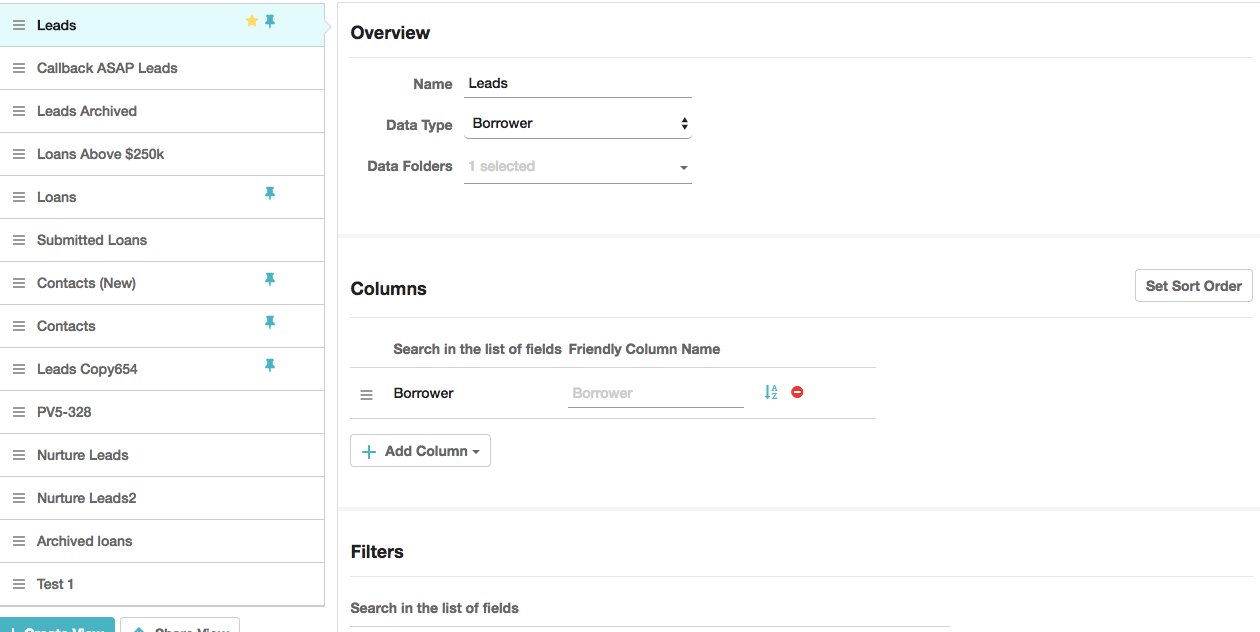Click drag handle icon beside Callback ASAP Leads
Viewport: 1260px width, 632px height.
click(19, 68)
